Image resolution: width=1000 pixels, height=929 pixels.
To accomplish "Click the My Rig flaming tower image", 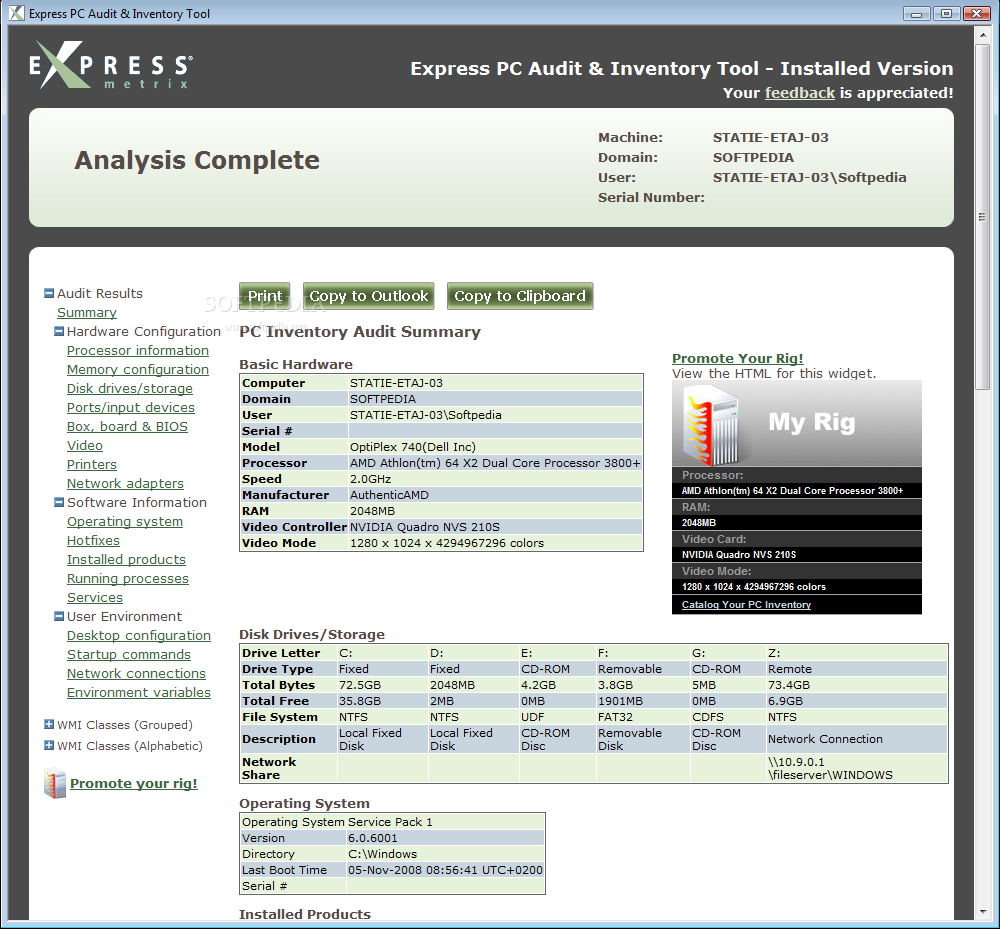I will pyautogui.click(x=714, y=425).
